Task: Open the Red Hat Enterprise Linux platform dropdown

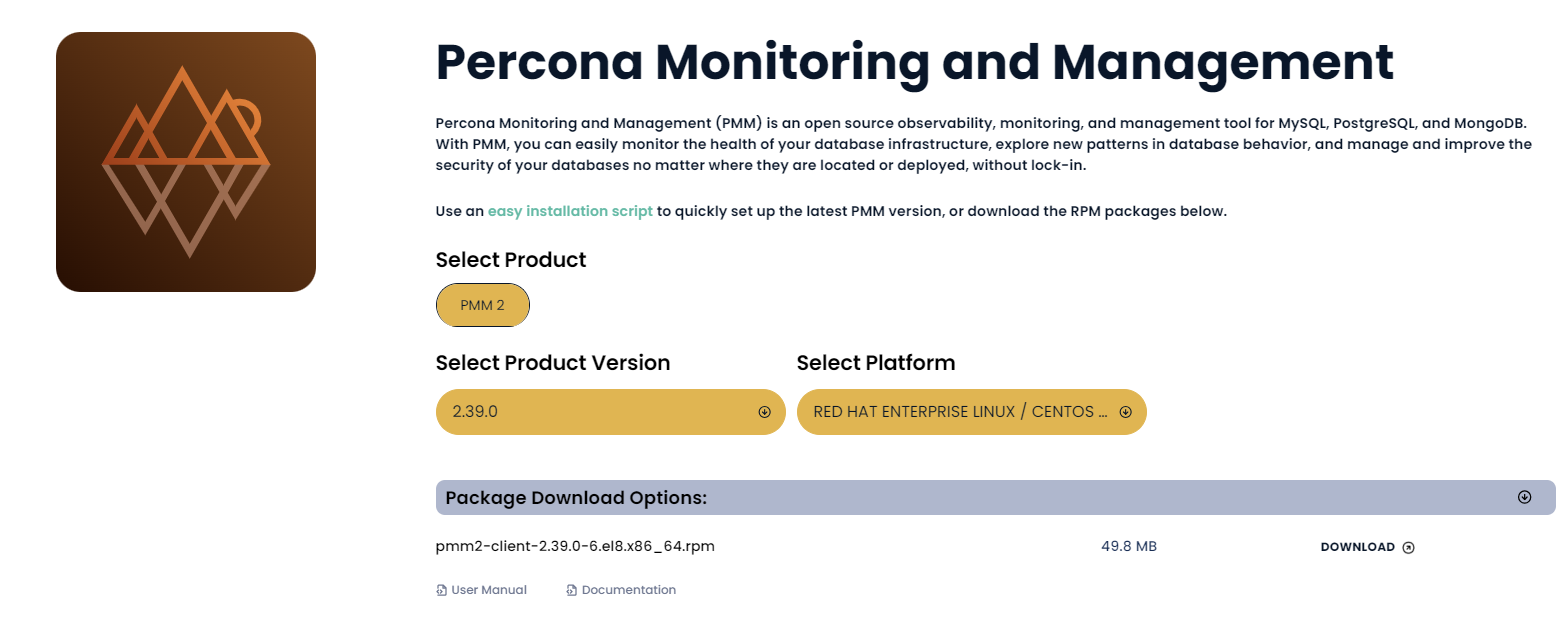Action: (971, 412)
